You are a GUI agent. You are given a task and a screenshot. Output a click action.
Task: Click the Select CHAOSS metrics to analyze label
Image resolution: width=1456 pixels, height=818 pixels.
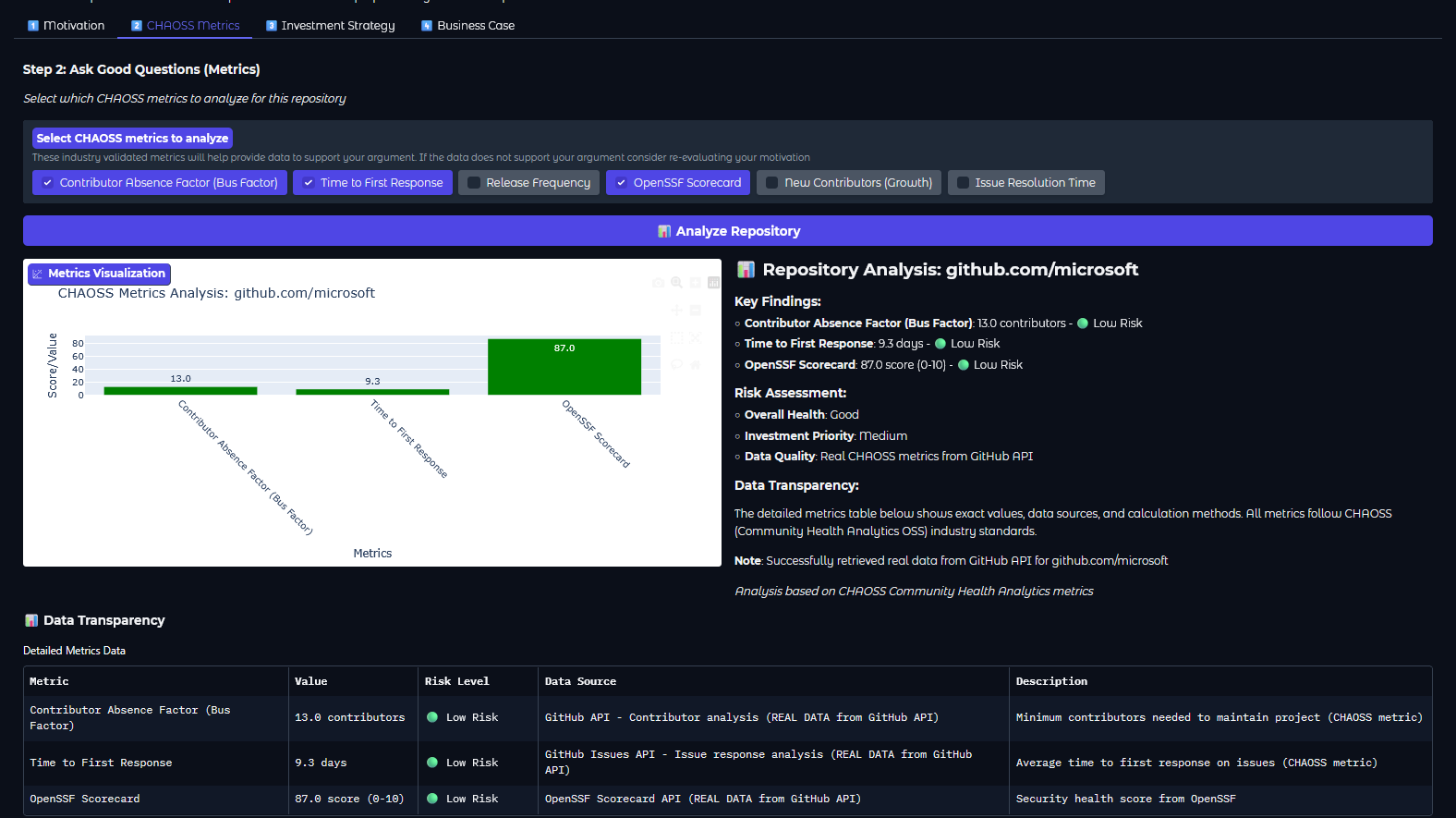click(132, 138)
